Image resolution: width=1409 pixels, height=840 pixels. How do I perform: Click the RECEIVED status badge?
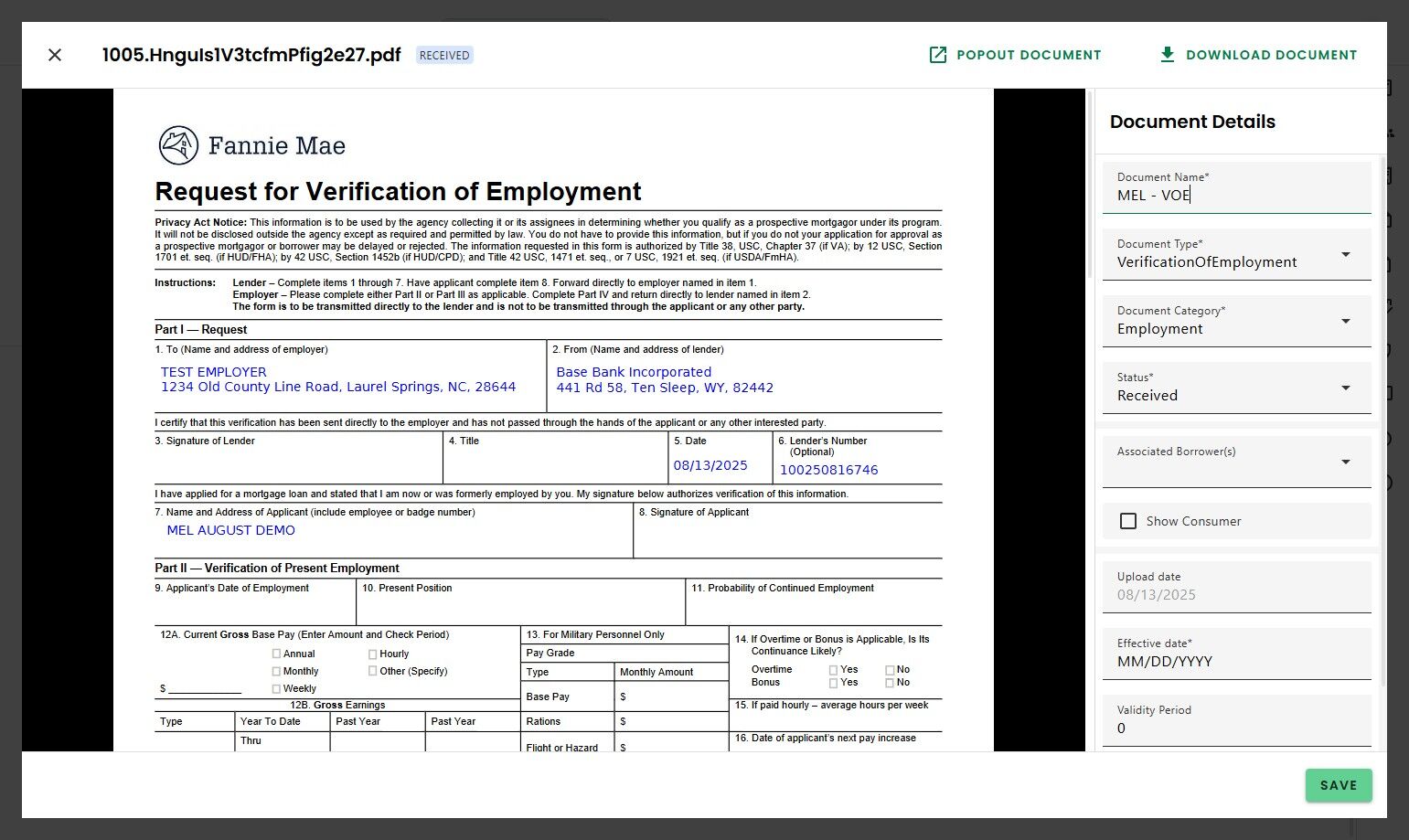[444, 56]
